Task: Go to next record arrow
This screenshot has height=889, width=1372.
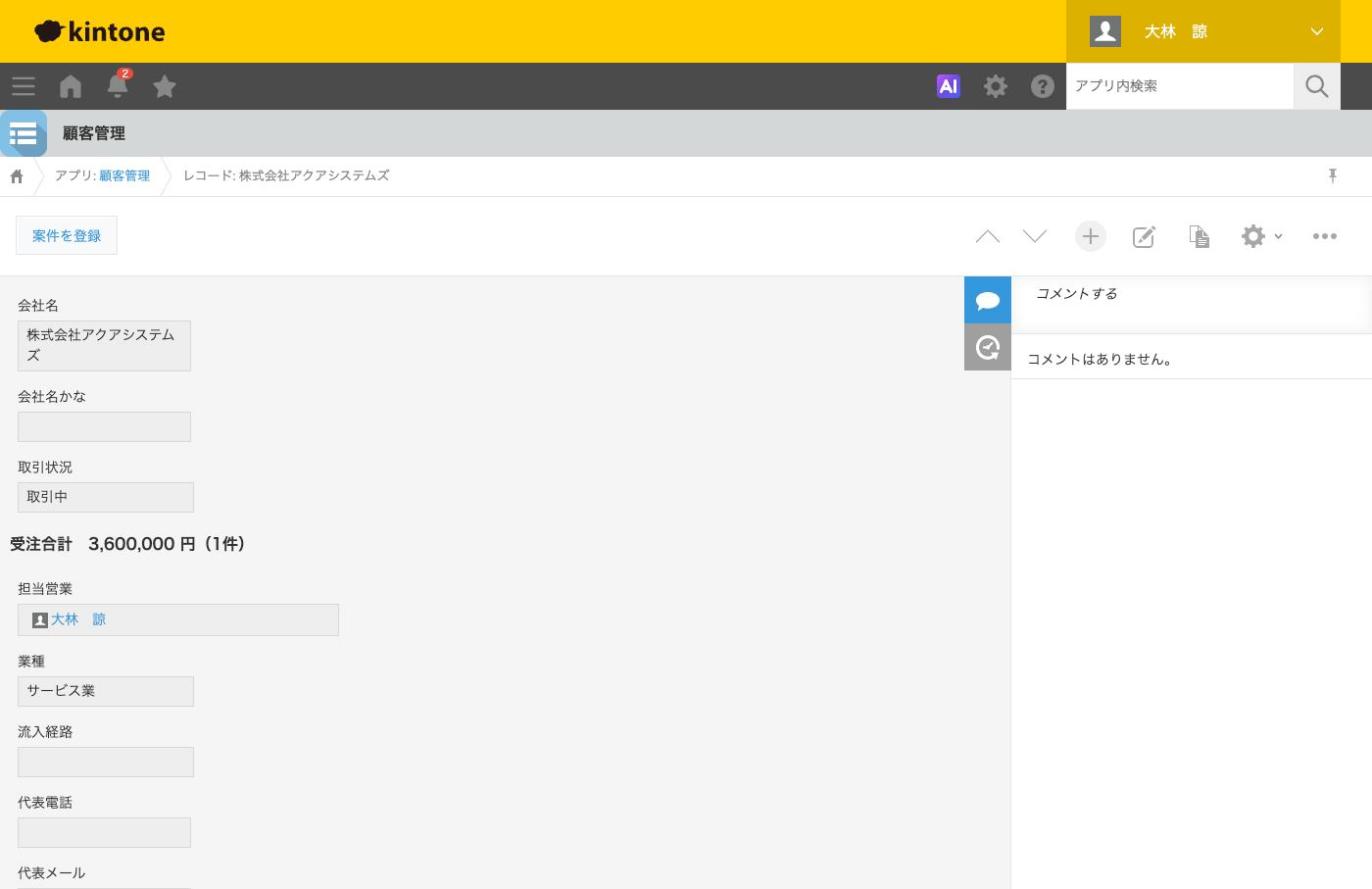Action: [1035, 236]
